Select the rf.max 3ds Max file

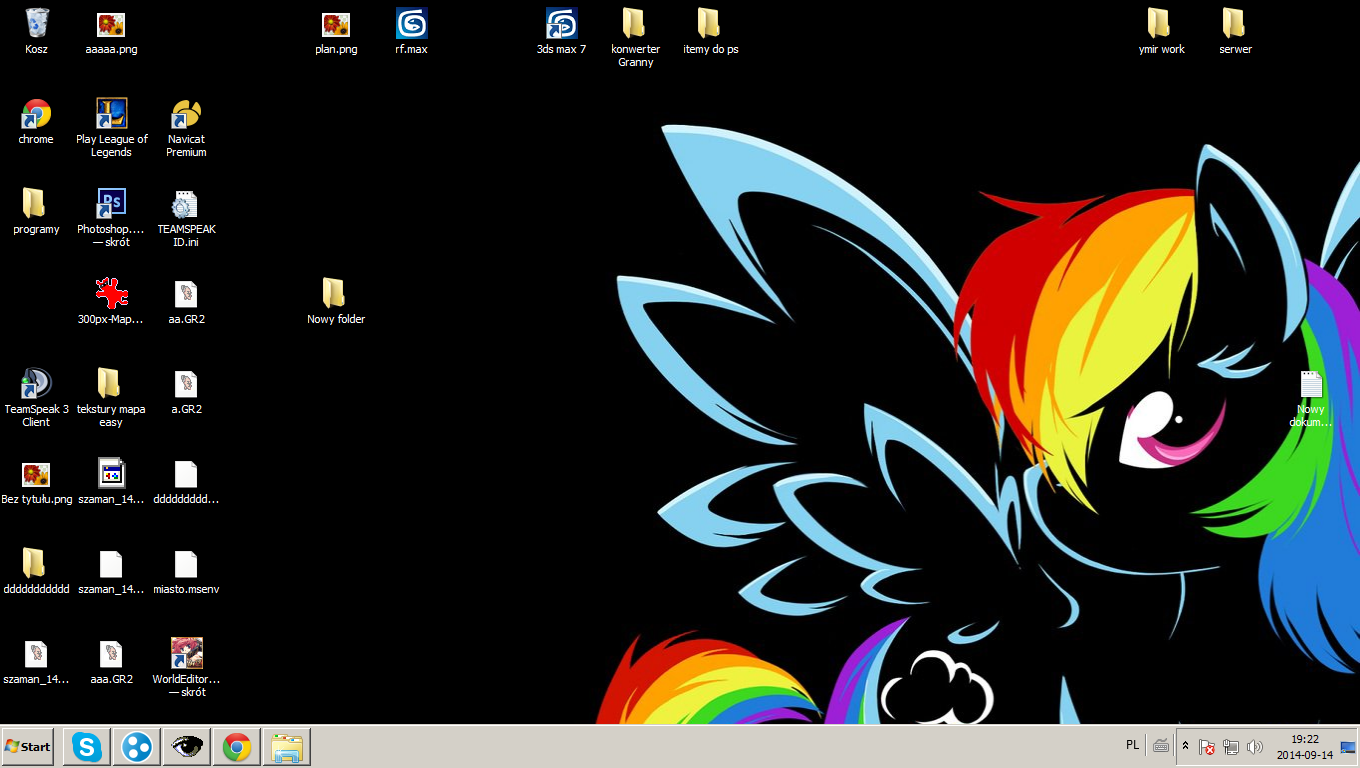tap(411, 31)
